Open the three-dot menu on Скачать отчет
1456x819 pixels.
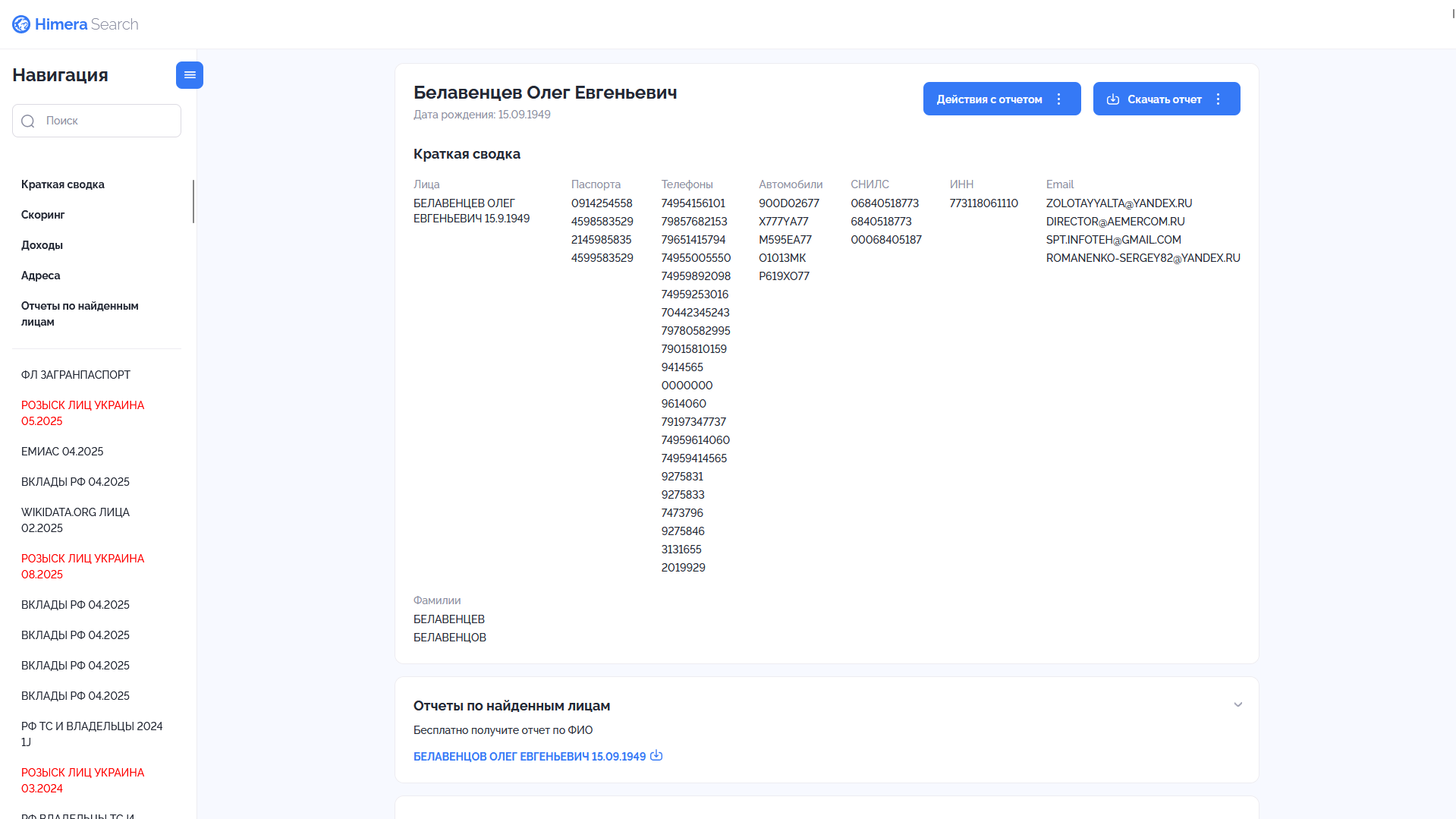pos(1219,99)
